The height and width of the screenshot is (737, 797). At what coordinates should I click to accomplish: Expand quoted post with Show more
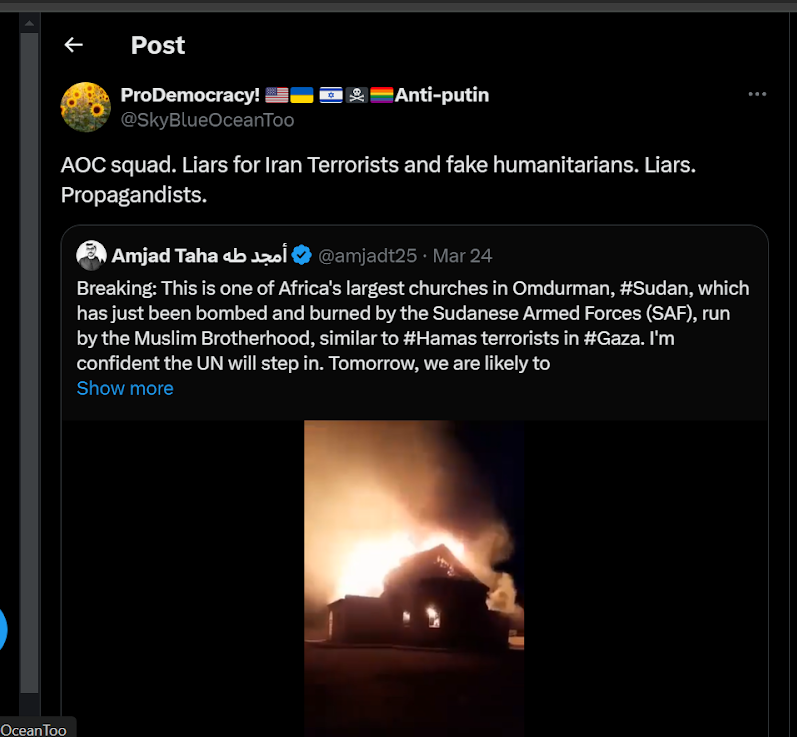click(125, 388)
